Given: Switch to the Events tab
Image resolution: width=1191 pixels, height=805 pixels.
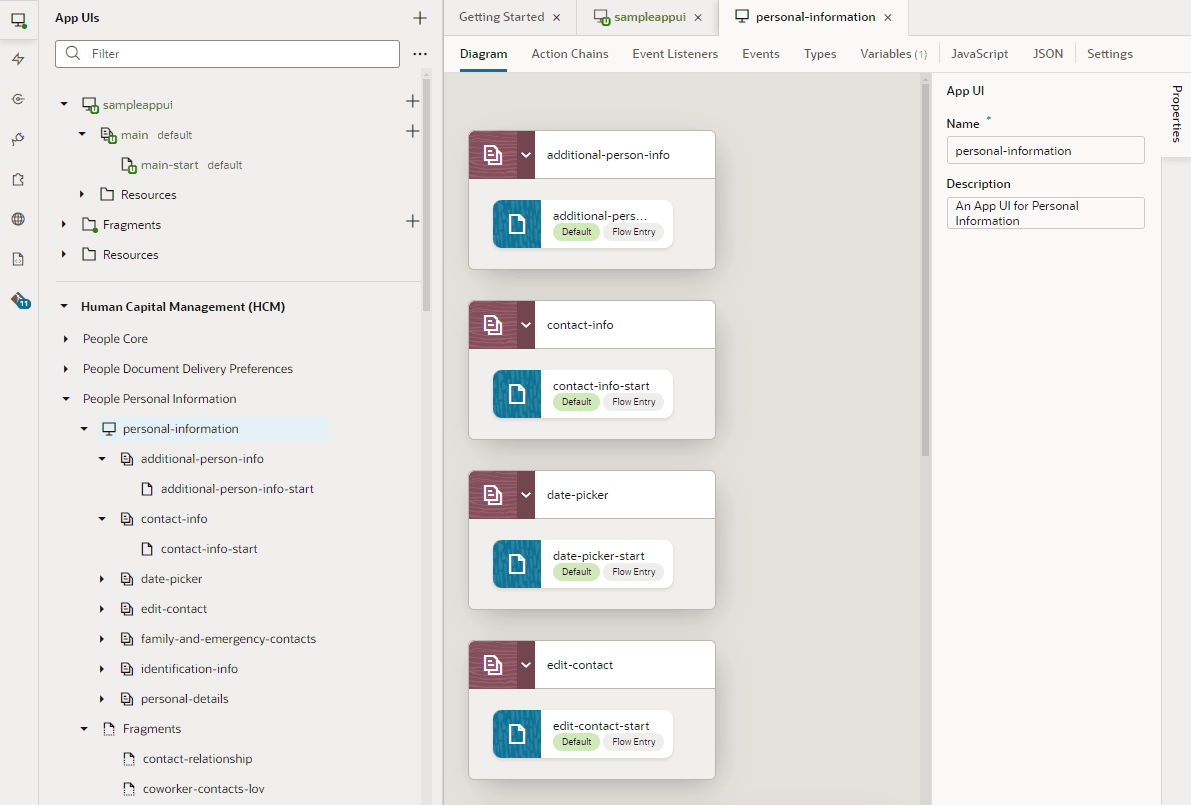Looking at the screenshot, I should coord(760,54).
